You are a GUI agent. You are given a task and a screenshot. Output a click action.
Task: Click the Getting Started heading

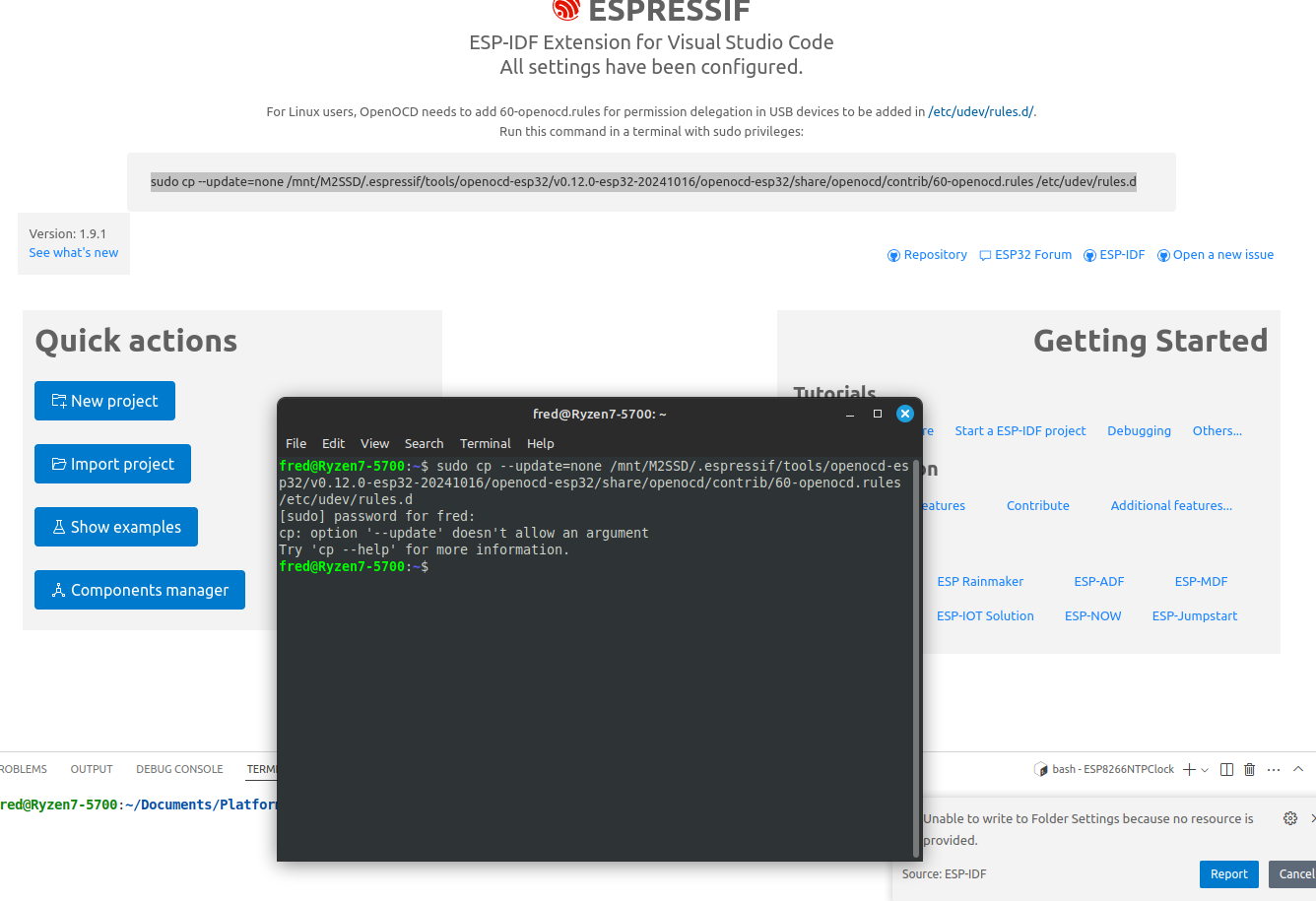pos(1151,341)
